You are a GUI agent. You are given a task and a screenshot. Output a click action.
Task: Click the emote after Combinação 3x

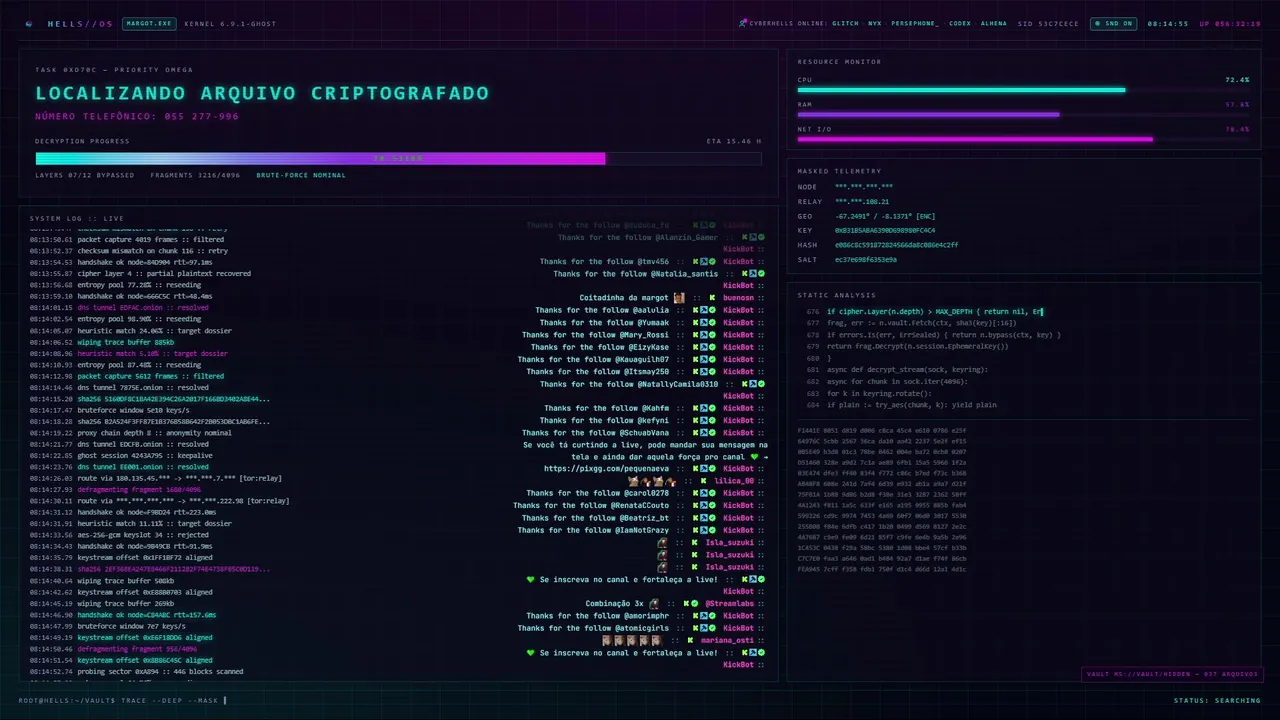click(x=653, y=604)
